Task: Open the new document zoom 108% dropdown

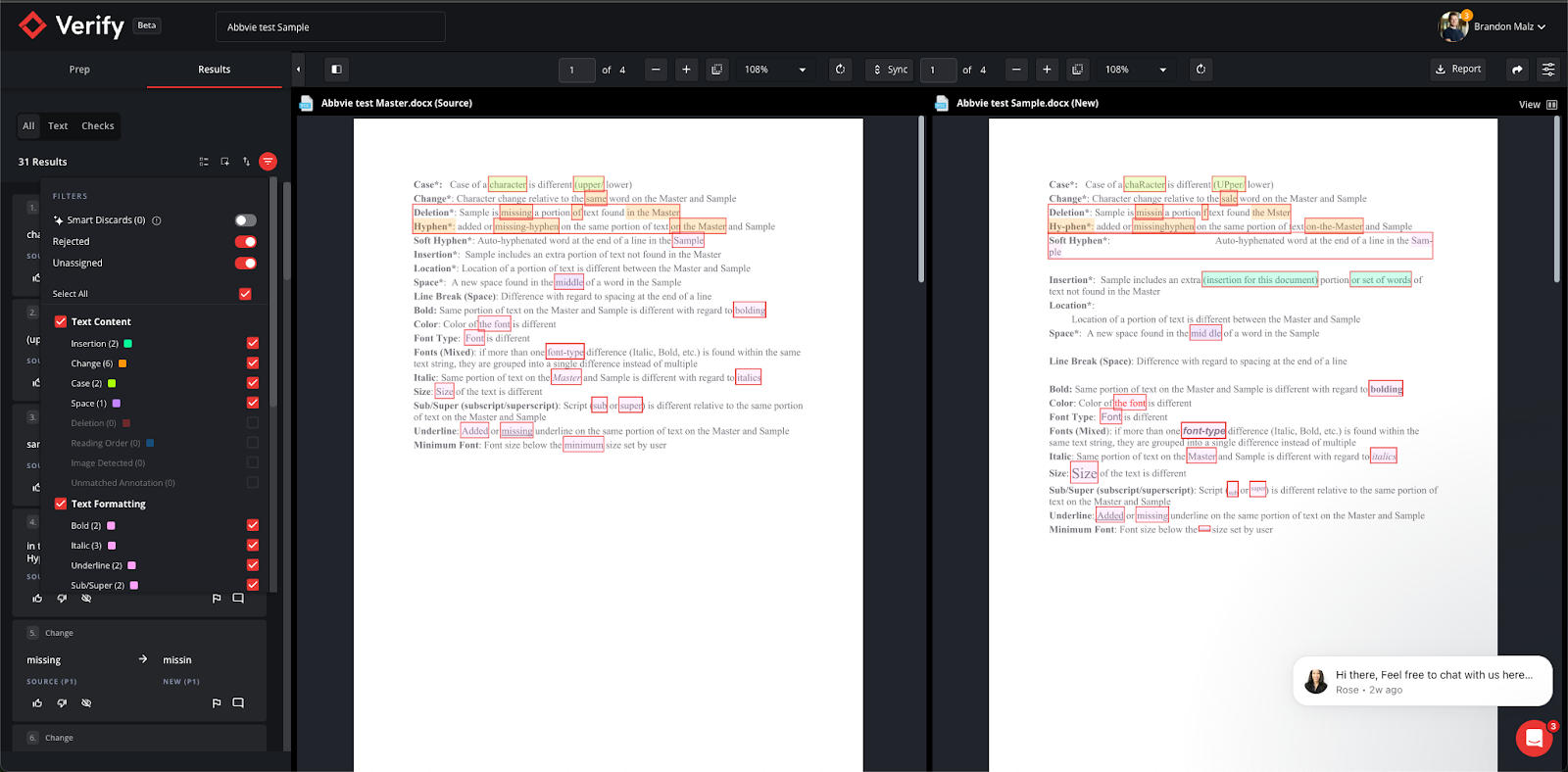Action: pyautogui.click(x=1136, y=70)
